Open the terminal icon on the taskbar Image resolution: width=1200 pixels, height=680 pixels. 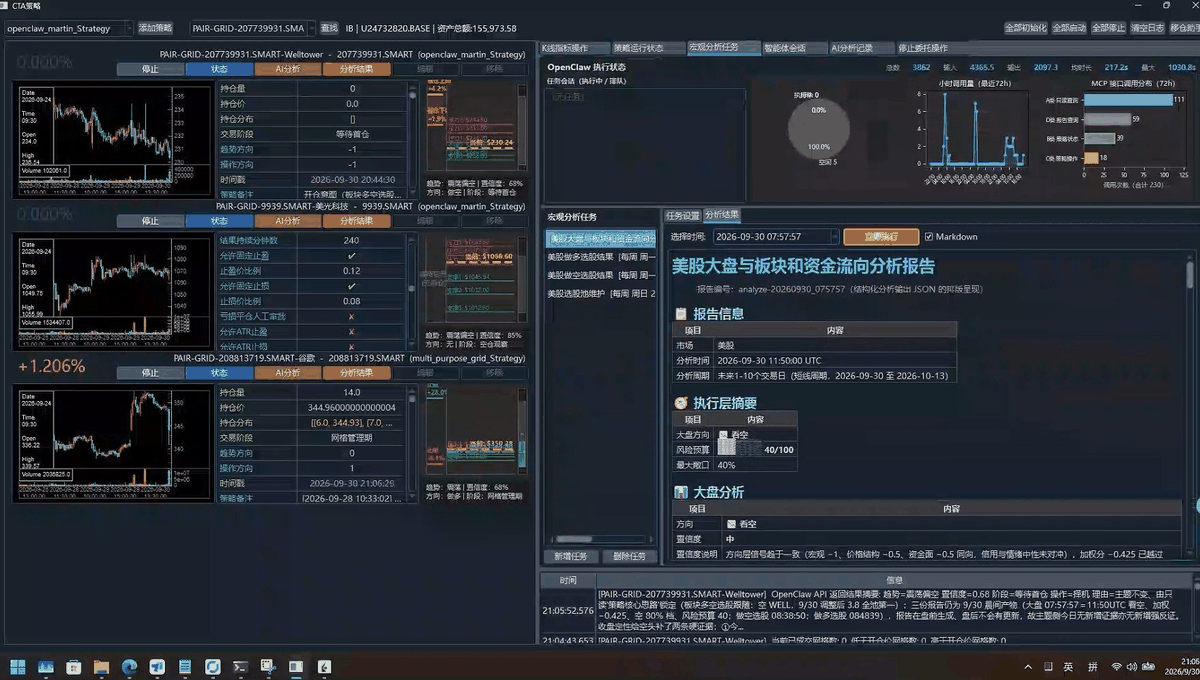pyautogui.click(x=241, y=666)
